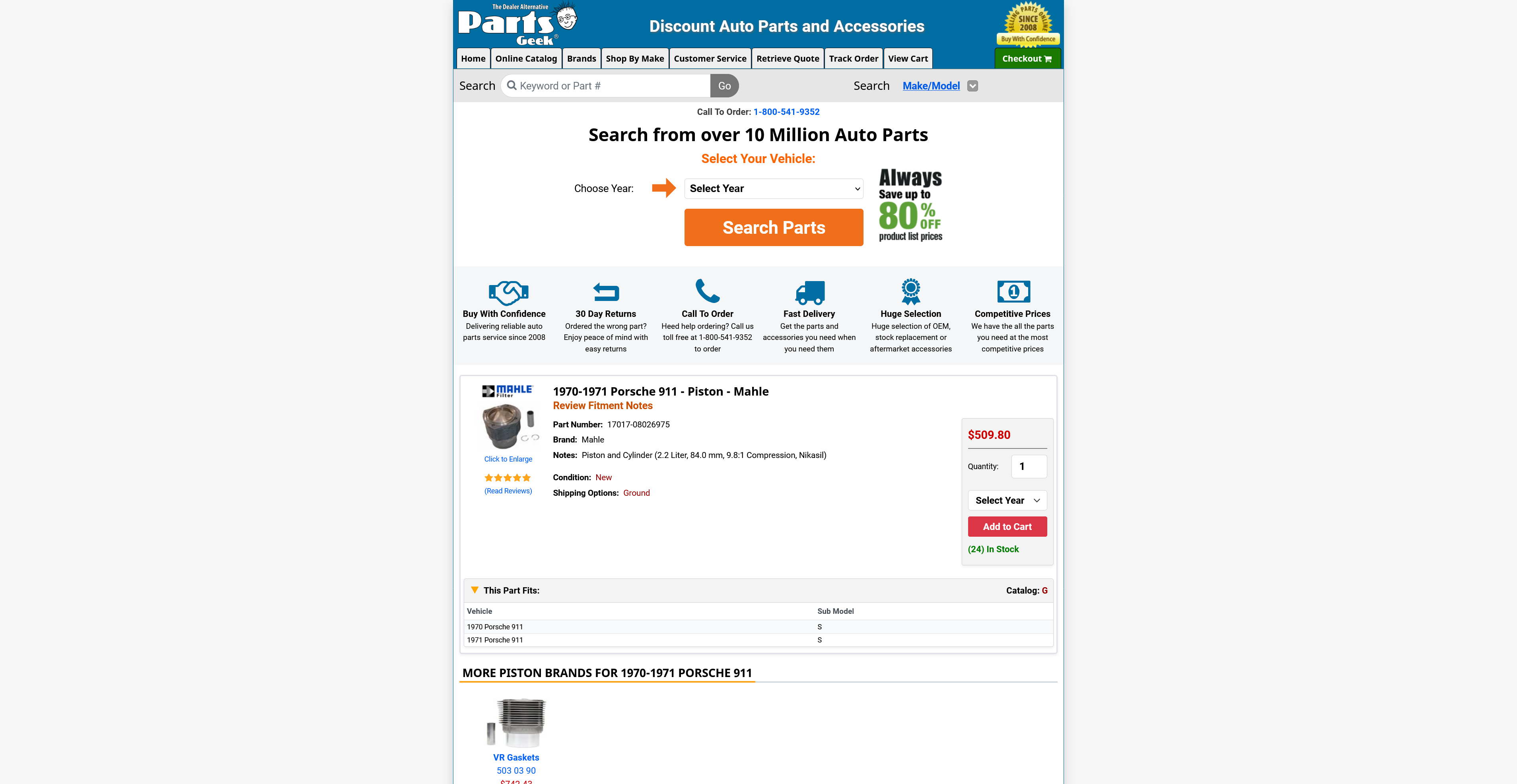This screenshot has width=1517, height=784.
Task: Open the Shop By Make tab
Action: 634,58
